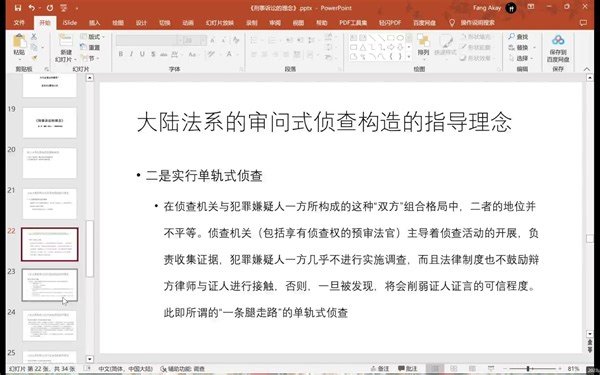Screen dimensions: 600x375
Task: Adjust the zoom slider in status bar
Action: click(528, 369)
